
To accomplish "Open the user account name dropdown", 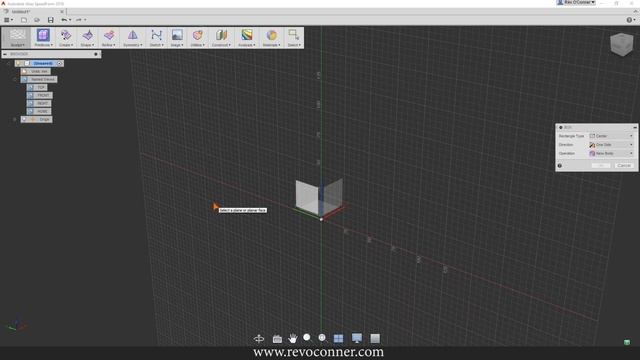I will 576,2.
